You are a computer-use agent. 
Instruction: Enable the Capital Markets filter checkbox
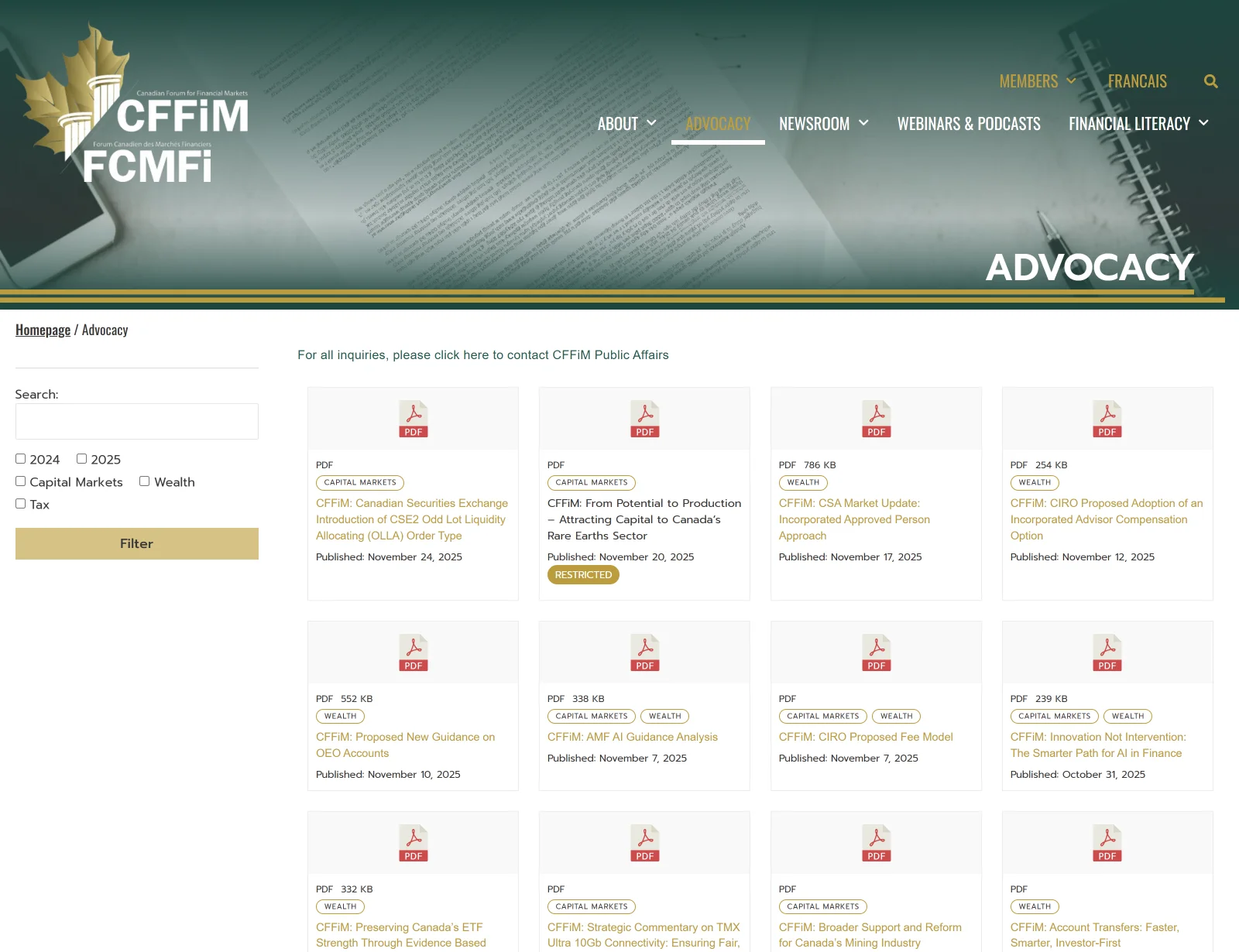[x=21, y=481]
